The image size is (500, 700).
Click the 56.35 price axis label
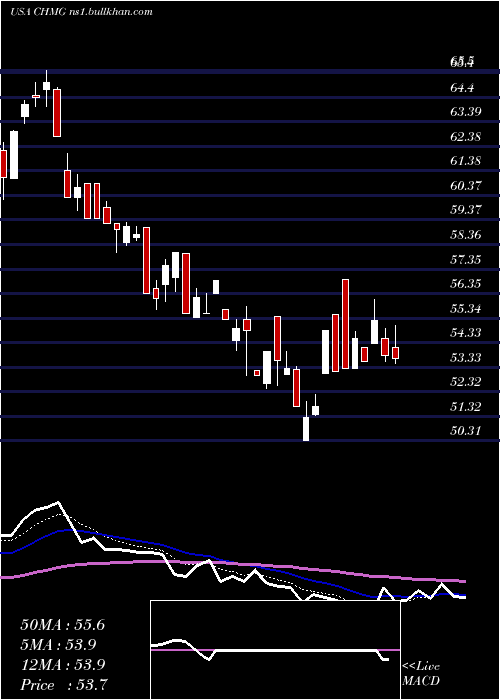tap(466, 283)
